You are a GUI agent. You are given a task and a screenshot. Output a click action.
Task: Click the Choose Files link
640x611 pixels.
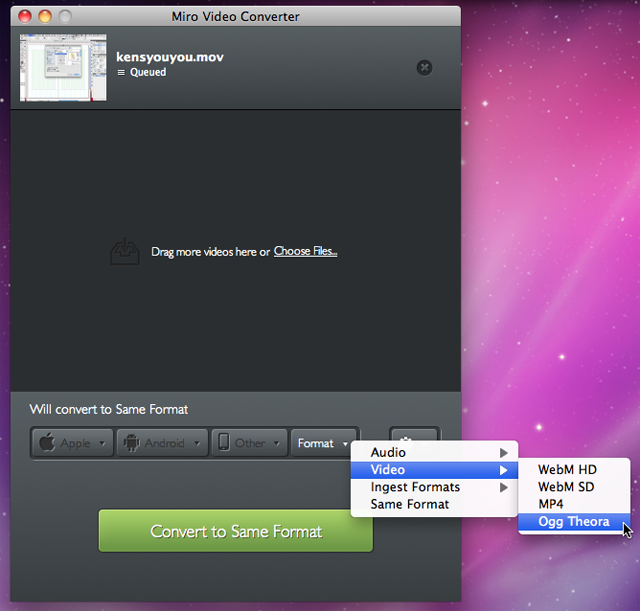pos(305,251)
